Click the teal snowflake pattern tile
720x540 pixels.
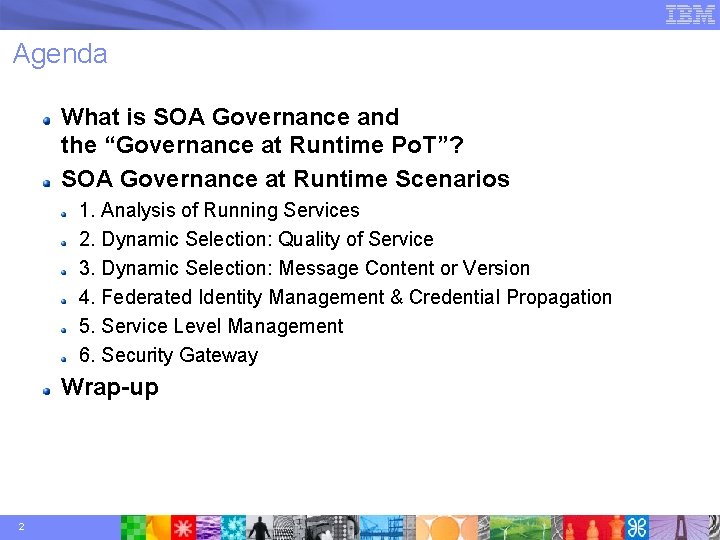point(233,527)
